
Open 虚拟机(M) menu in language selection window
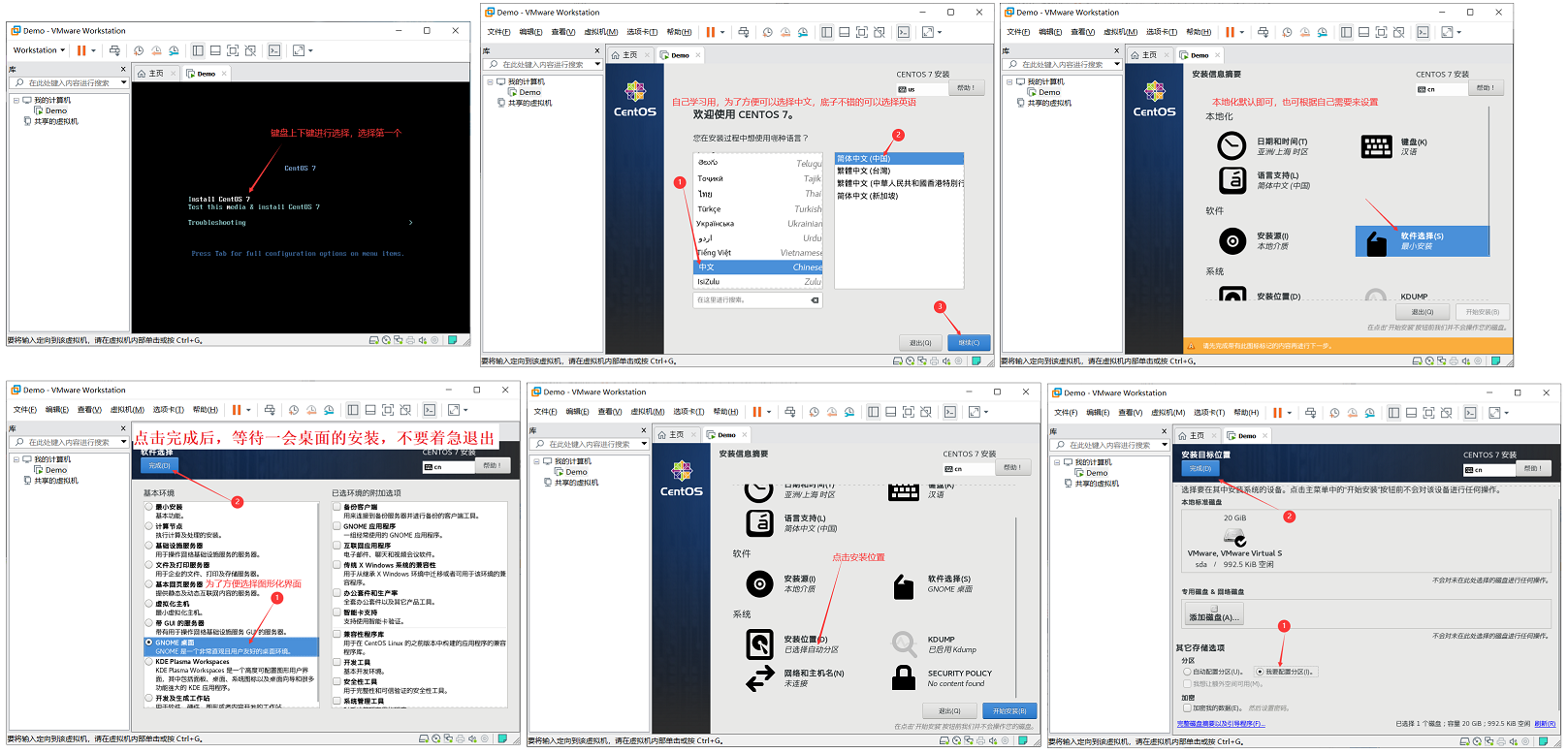pos(601,32)
